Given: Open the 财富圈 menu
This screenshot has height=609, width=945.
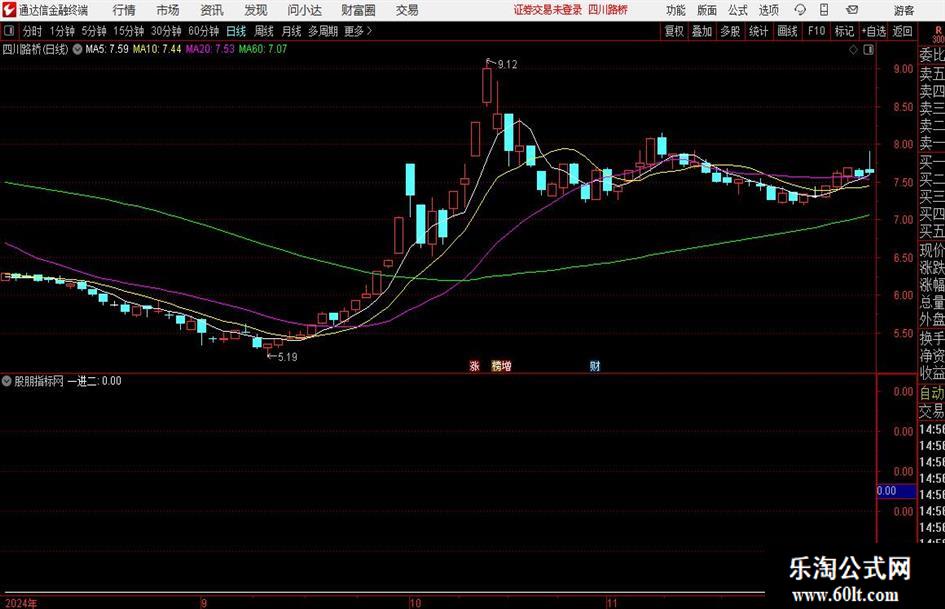Looking at the screenshot, I should pyautogui.click(x=358, y=10).
